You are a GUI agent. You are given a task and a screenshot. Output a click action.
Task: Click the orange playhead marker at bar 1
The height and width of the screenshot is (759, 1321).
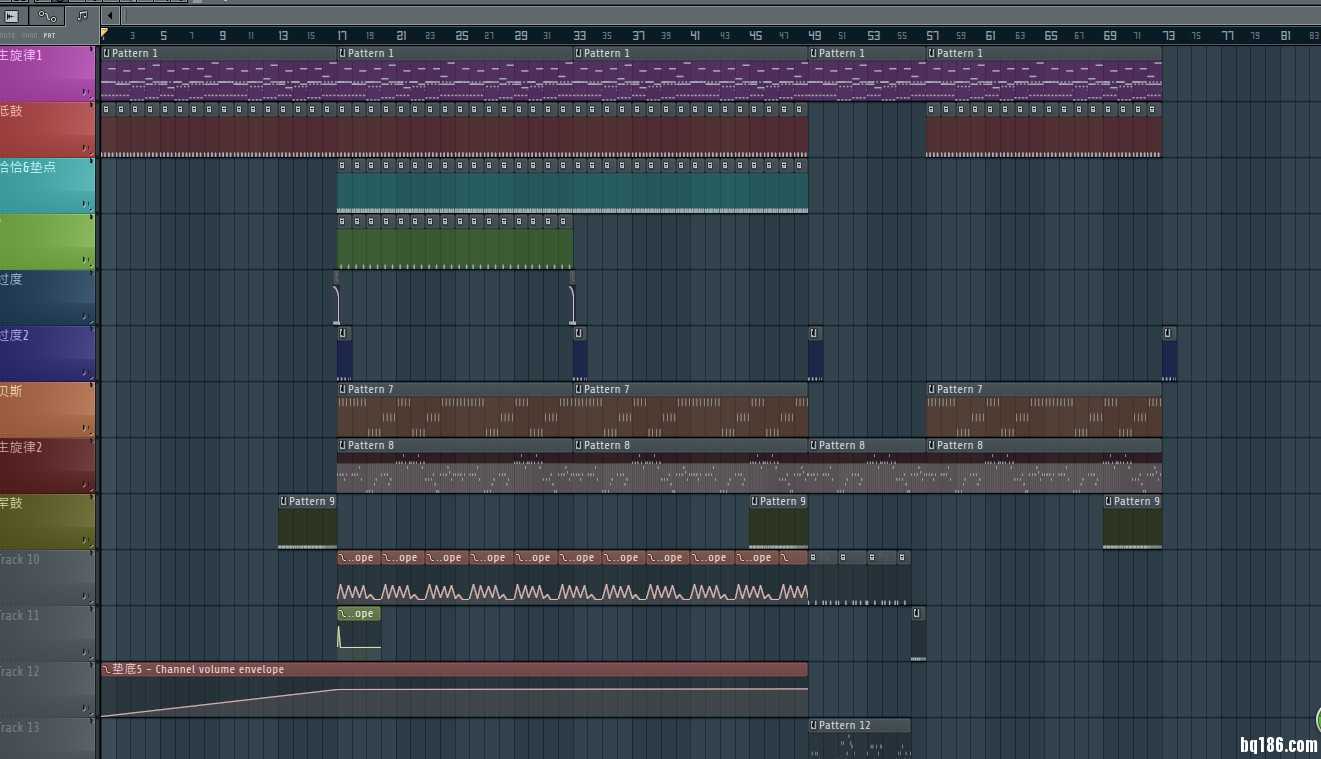(104, 33)
